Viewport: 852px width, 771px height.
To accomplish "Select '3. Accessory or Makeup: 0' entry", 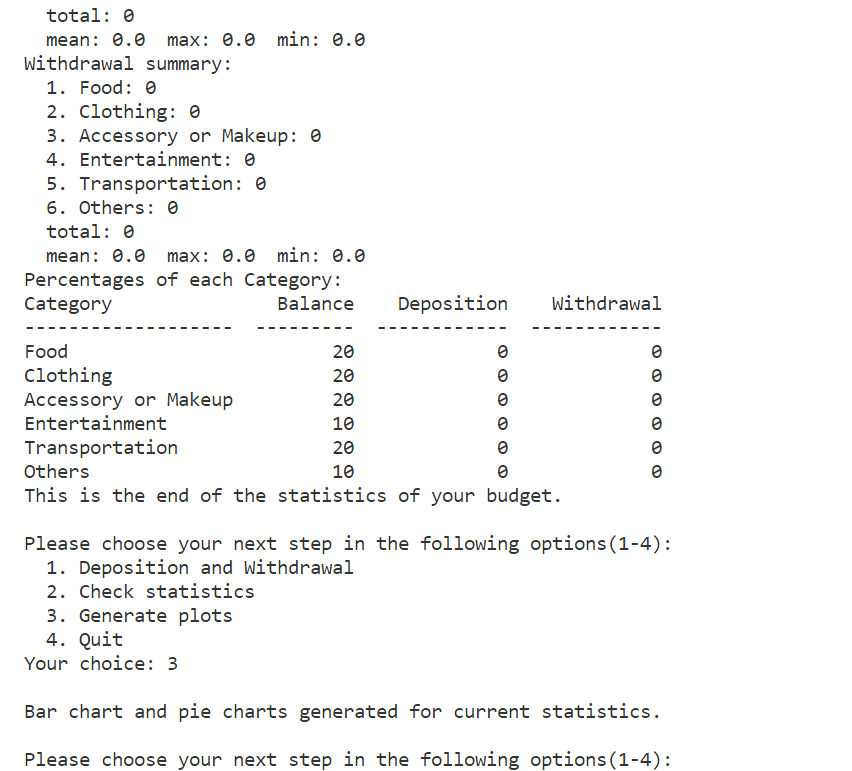I will (x=184, y=136).
